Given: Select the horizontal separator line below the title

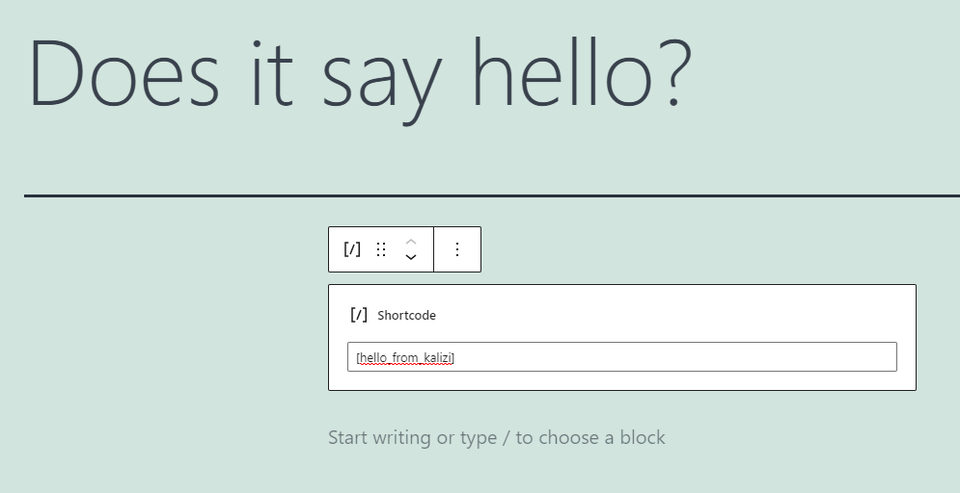Looking at the screenshot, I should point(492,196).
